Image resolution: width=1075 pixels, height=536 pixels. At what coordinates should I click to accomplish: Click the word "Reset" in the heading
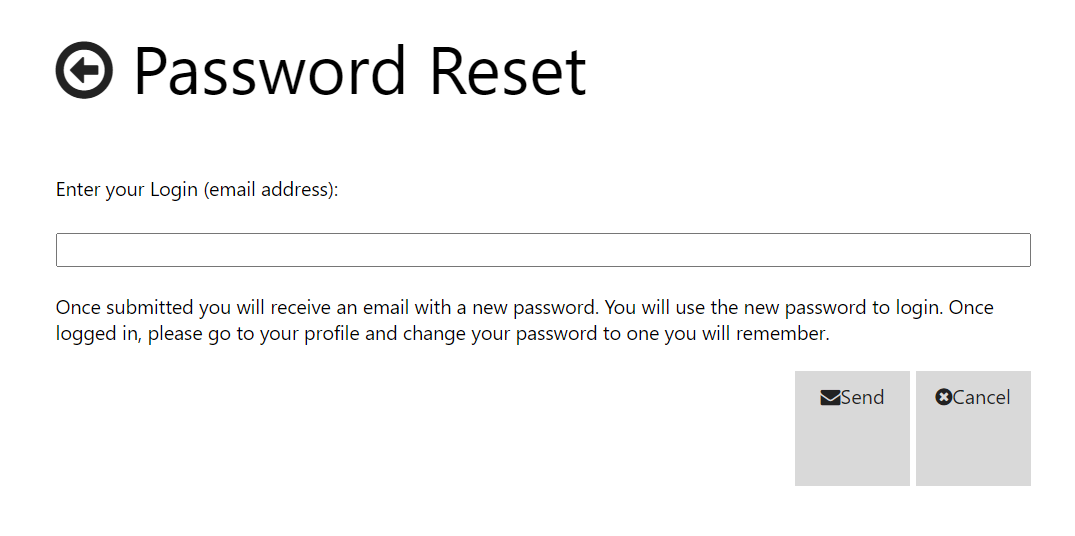click(x=507, y=71)
